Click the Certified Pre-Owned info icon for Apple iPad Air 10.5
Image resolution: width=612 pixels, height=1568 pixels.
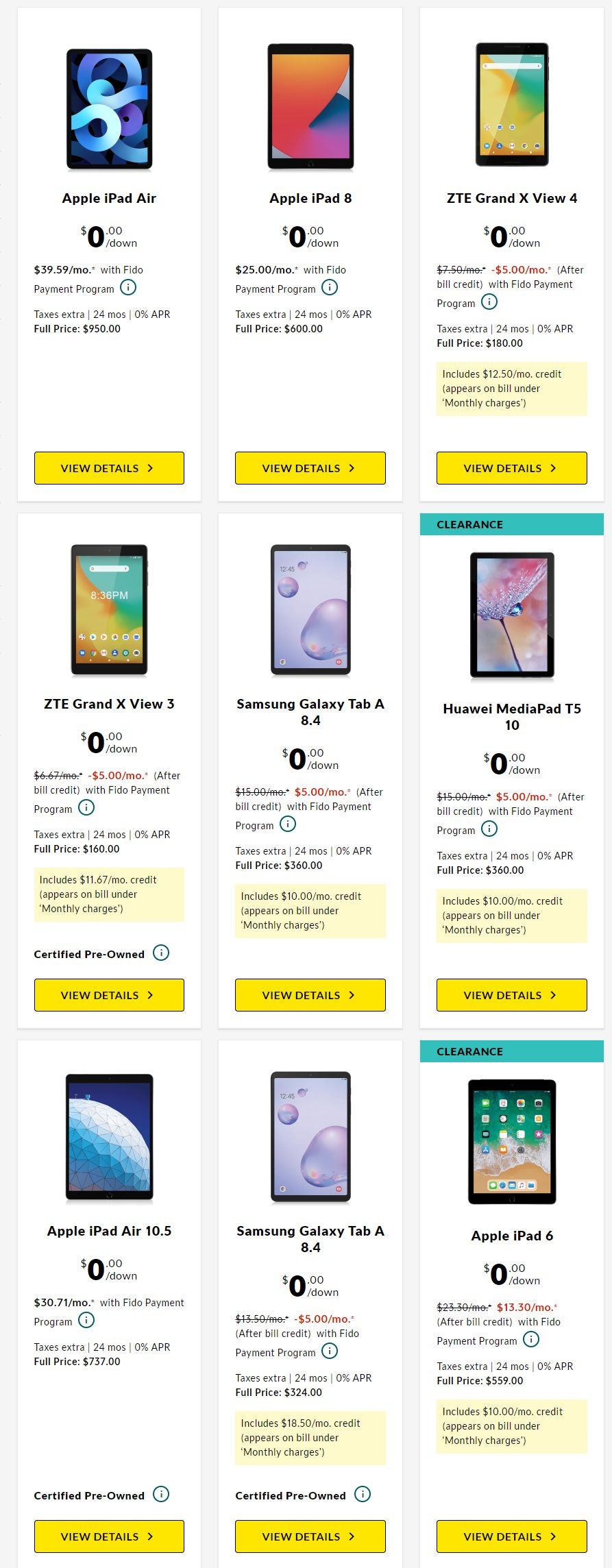(x=161, y=1495)
